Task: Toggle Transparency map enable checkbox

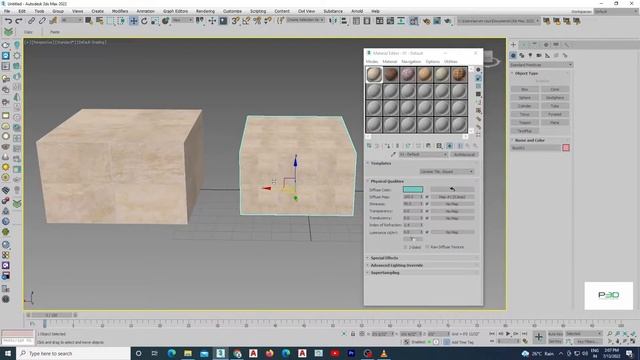Action: pos(427,211)
